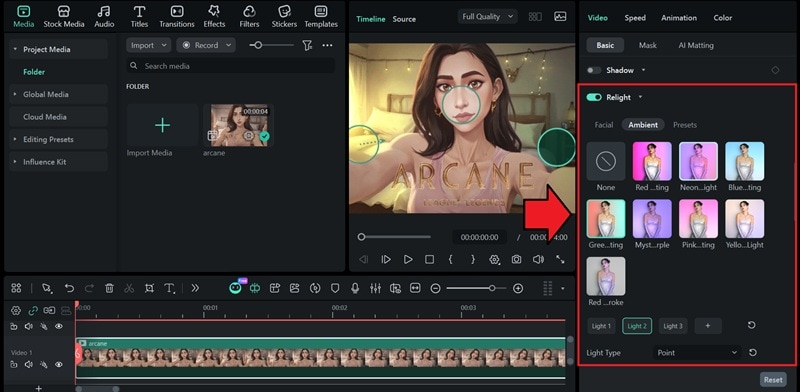Hide the Video 1 track with eye icon
This screenshot has width=800, height=392.
[59, 364]
